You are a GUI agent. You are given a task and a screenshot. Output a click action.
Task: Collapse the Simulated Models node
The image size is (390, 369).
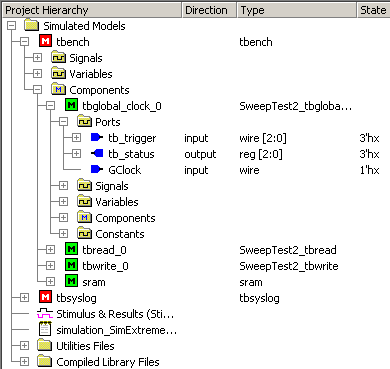tap(12, 25)
